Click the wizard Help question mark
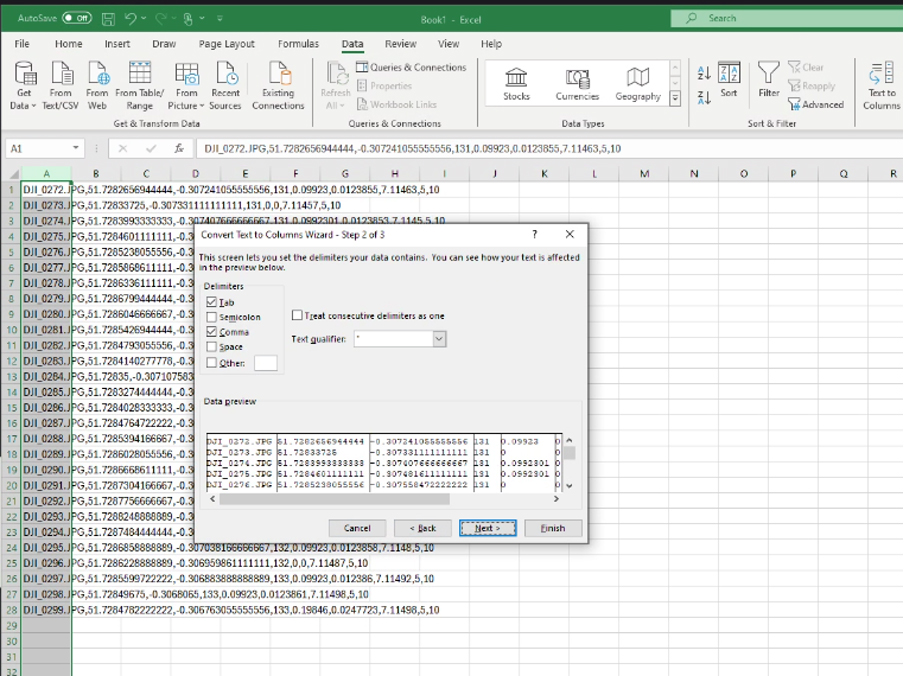Viewport: 904px width, 676px height. (534, 234)
